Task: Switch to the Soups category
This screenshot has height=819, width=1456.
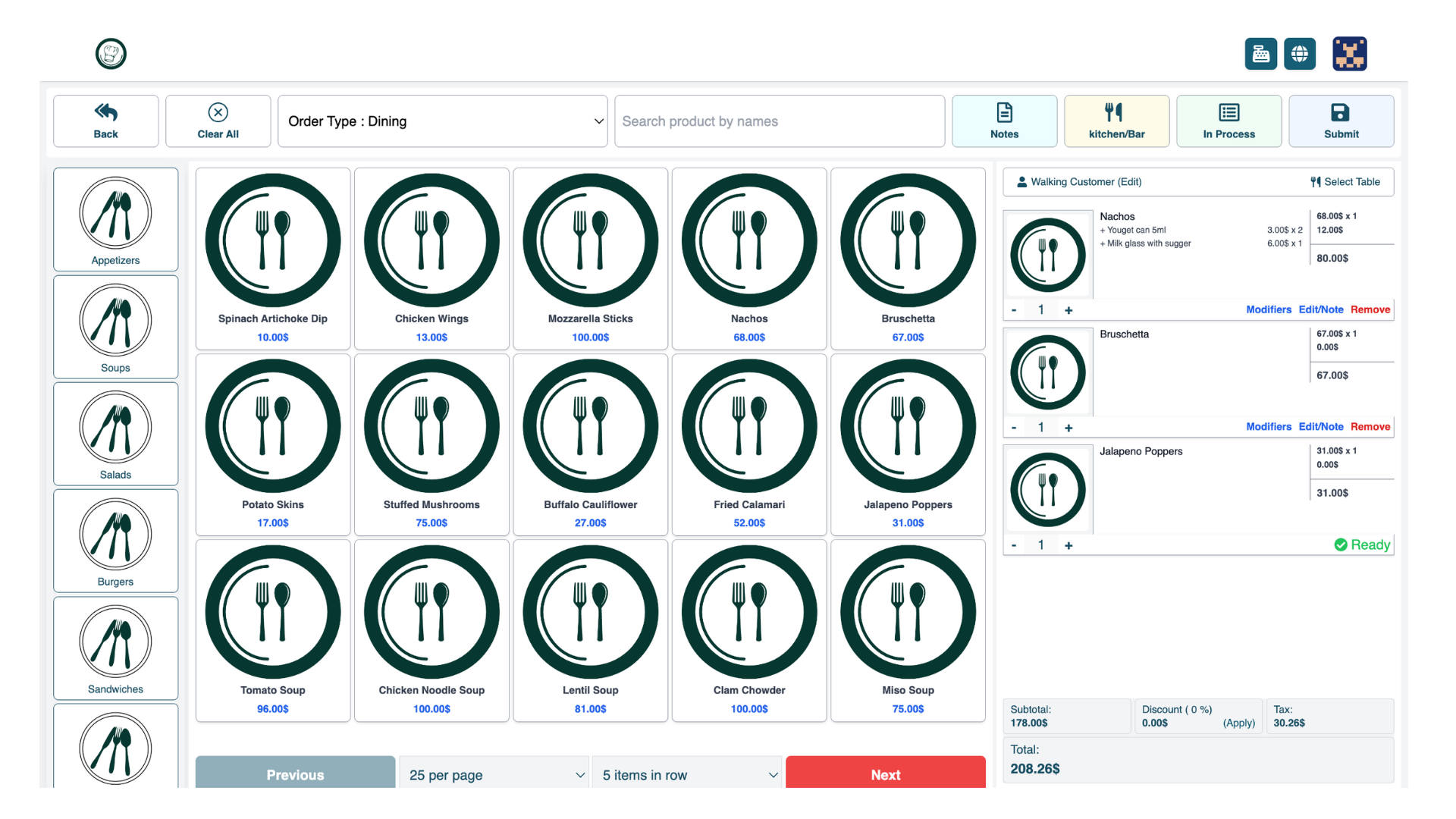Action: (115, 327)
